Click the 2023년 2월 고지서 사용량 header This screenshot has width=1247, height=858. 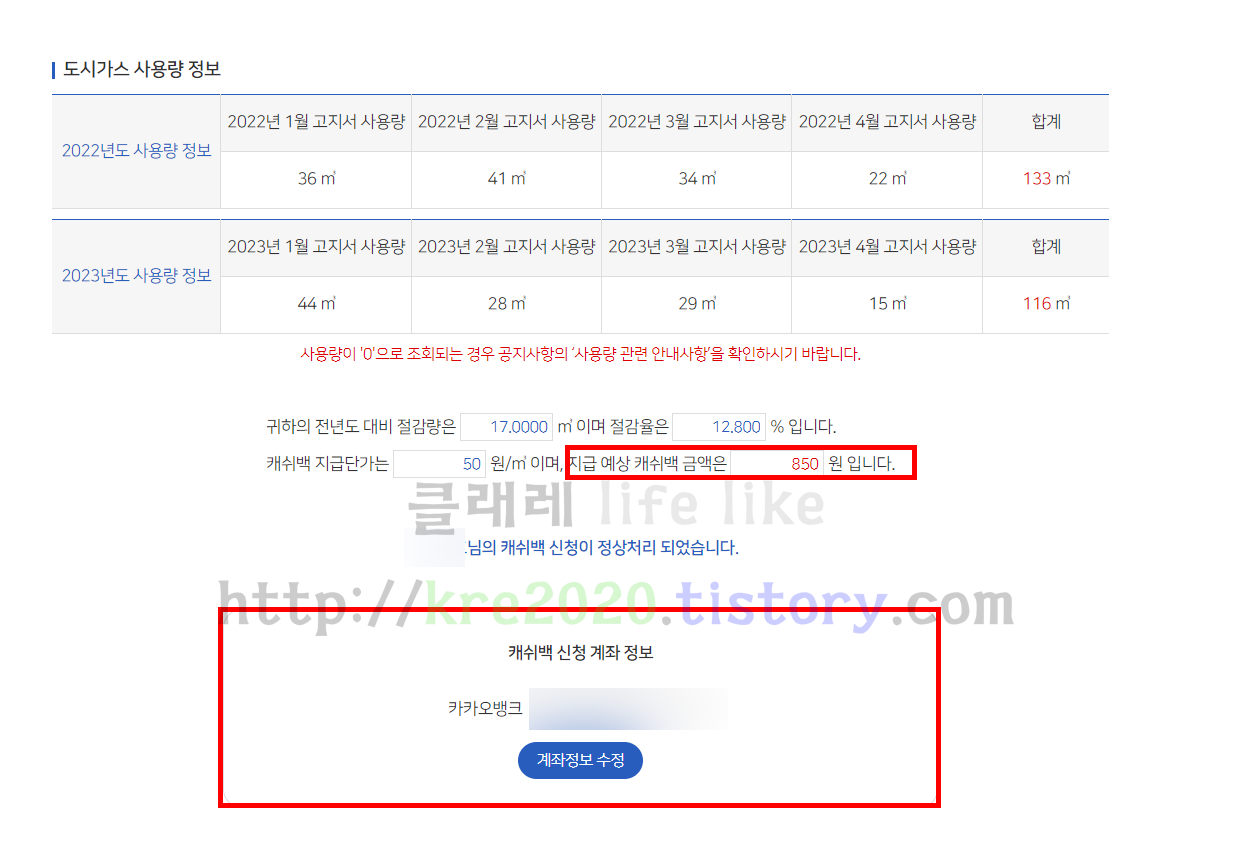click(x=506, y=247)
